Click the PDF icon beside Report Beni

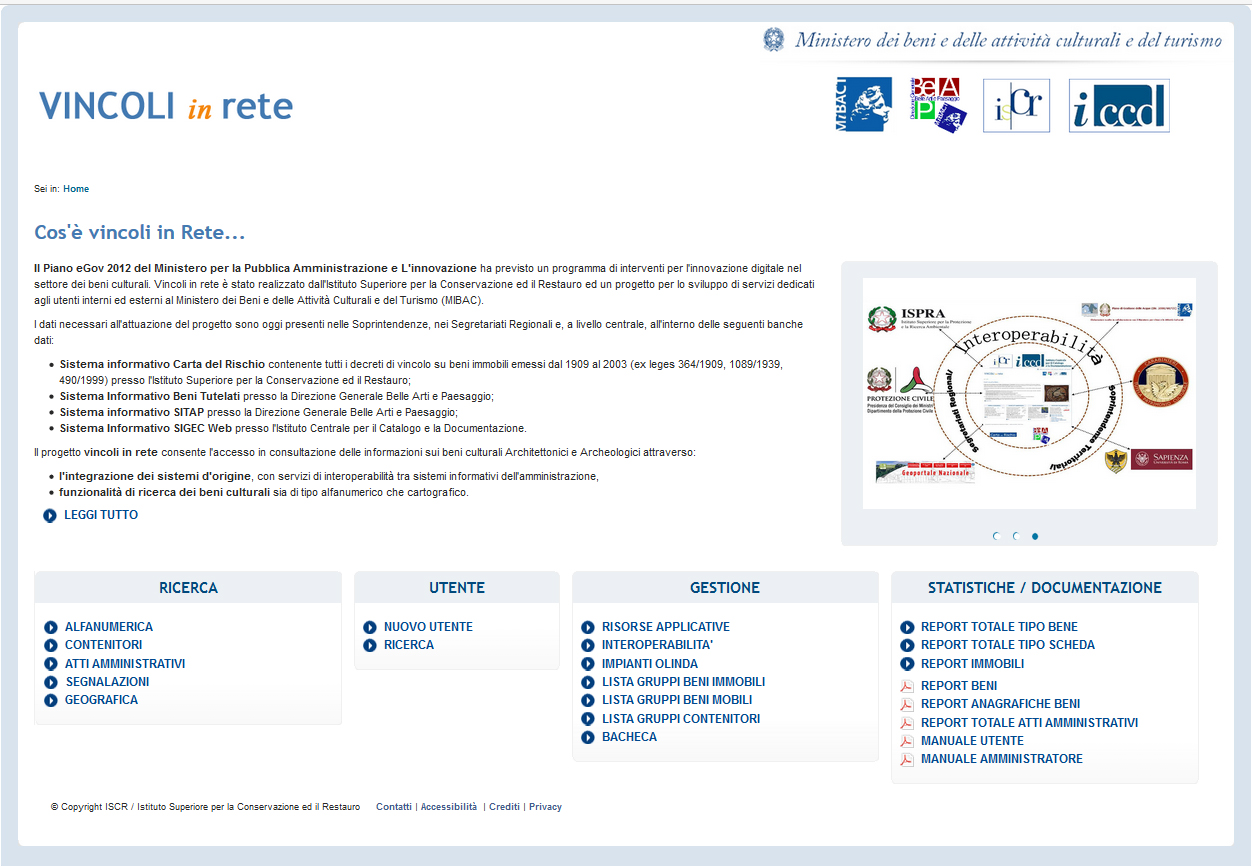coord(907,686)
